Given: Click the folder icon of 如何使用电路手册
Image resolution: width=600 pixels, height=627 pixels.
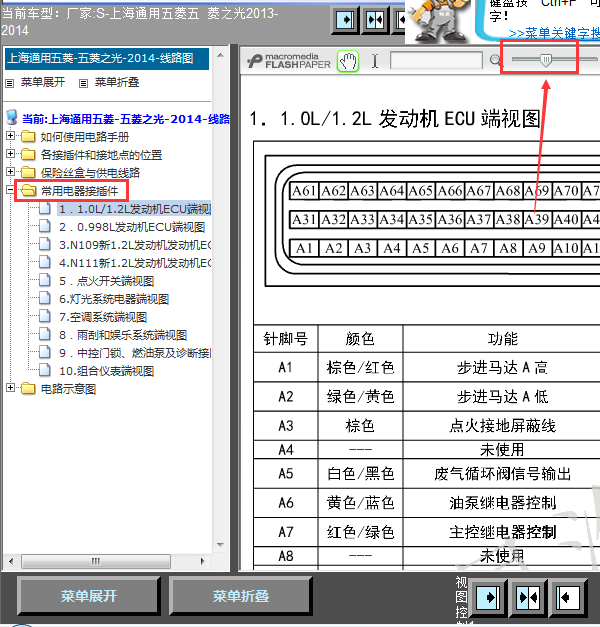Looking at the screenshot, I should (x=28, y=137).
